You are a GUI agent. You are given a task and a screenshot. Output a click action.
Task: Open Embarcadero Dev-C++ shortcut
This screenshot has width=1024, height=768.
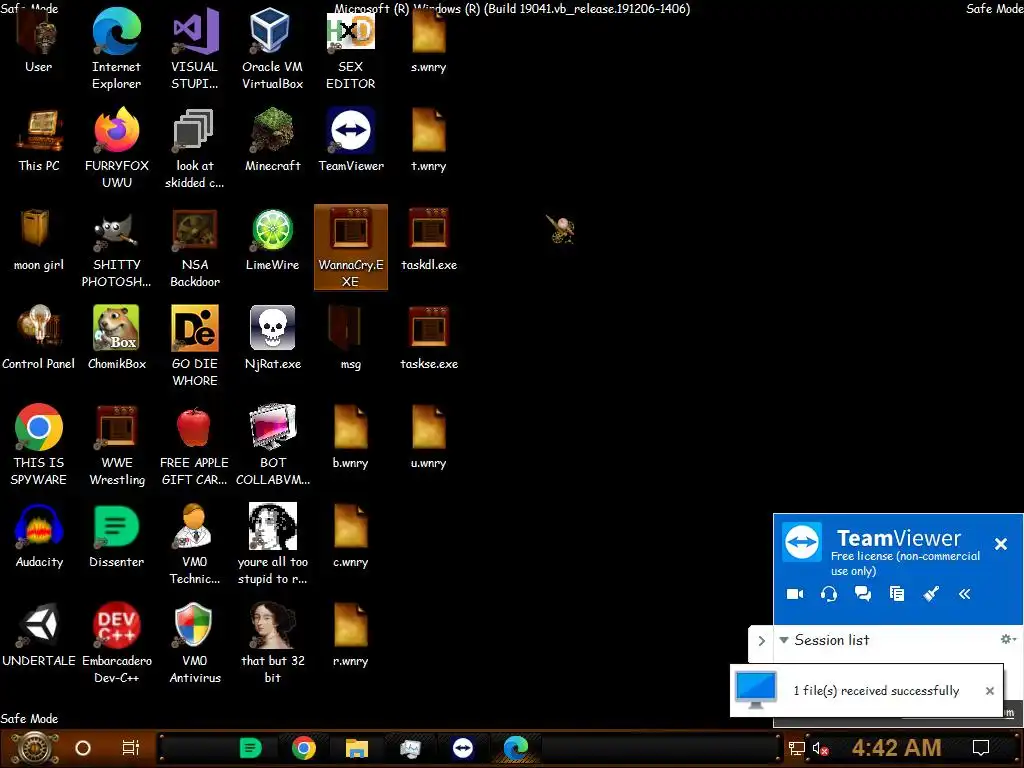coord(116,645)
